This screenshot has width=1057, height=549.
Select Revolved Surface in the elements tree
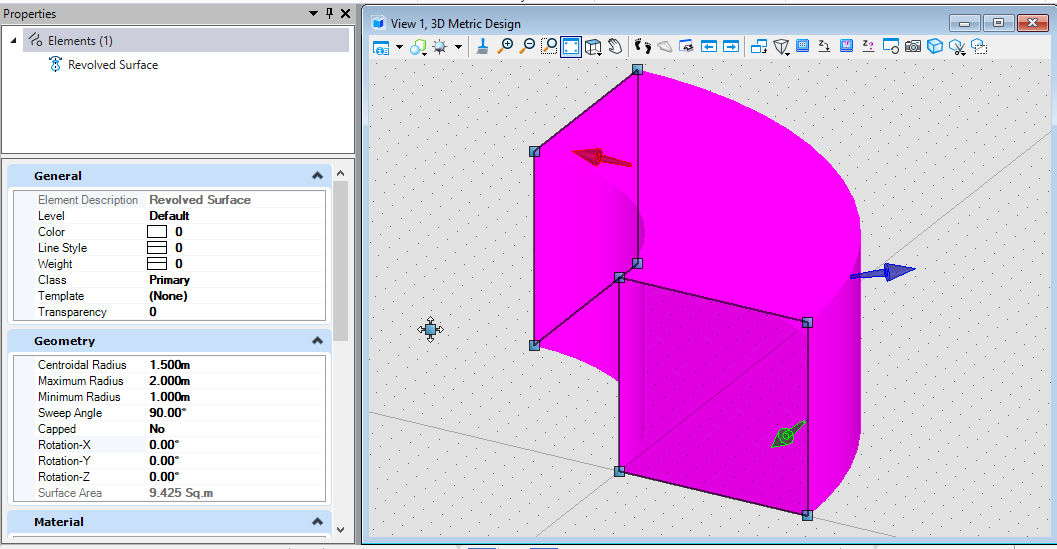(x=113, y=65)
